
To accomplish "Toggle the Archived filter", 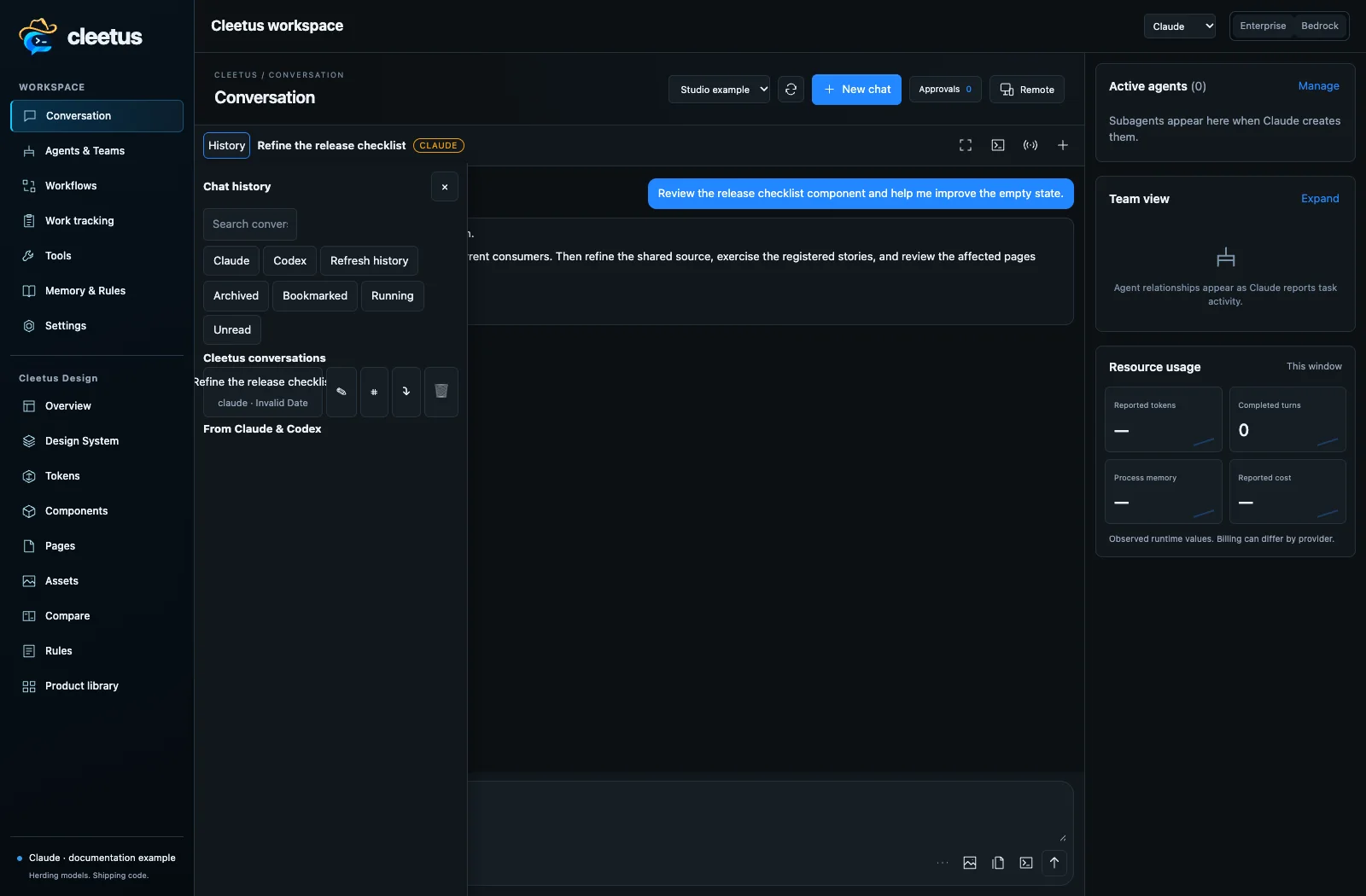I will coord(236,296).
